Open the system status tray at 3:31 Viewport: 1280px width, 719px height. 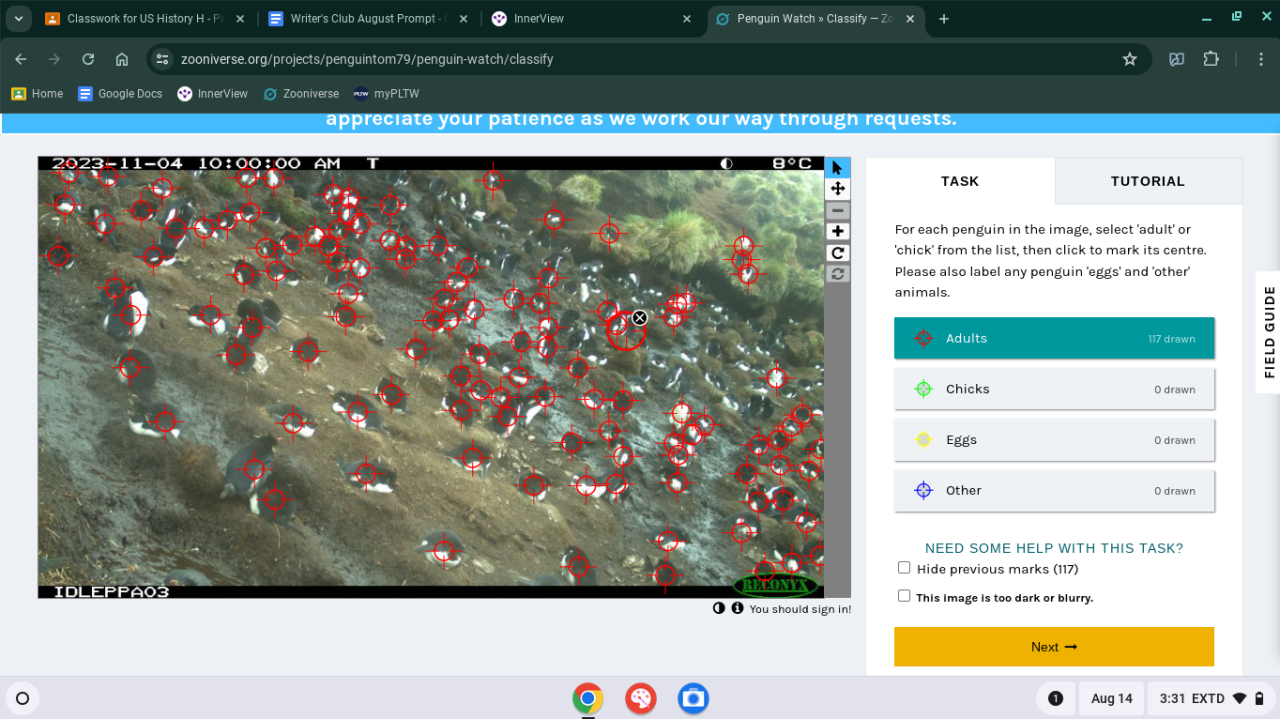tap(1212, 698)
